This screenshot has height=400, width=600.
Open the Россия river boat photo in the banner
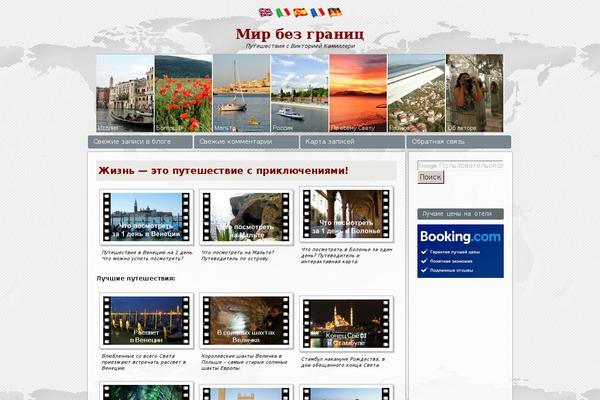pyautogui.click(x=300, y=93)
